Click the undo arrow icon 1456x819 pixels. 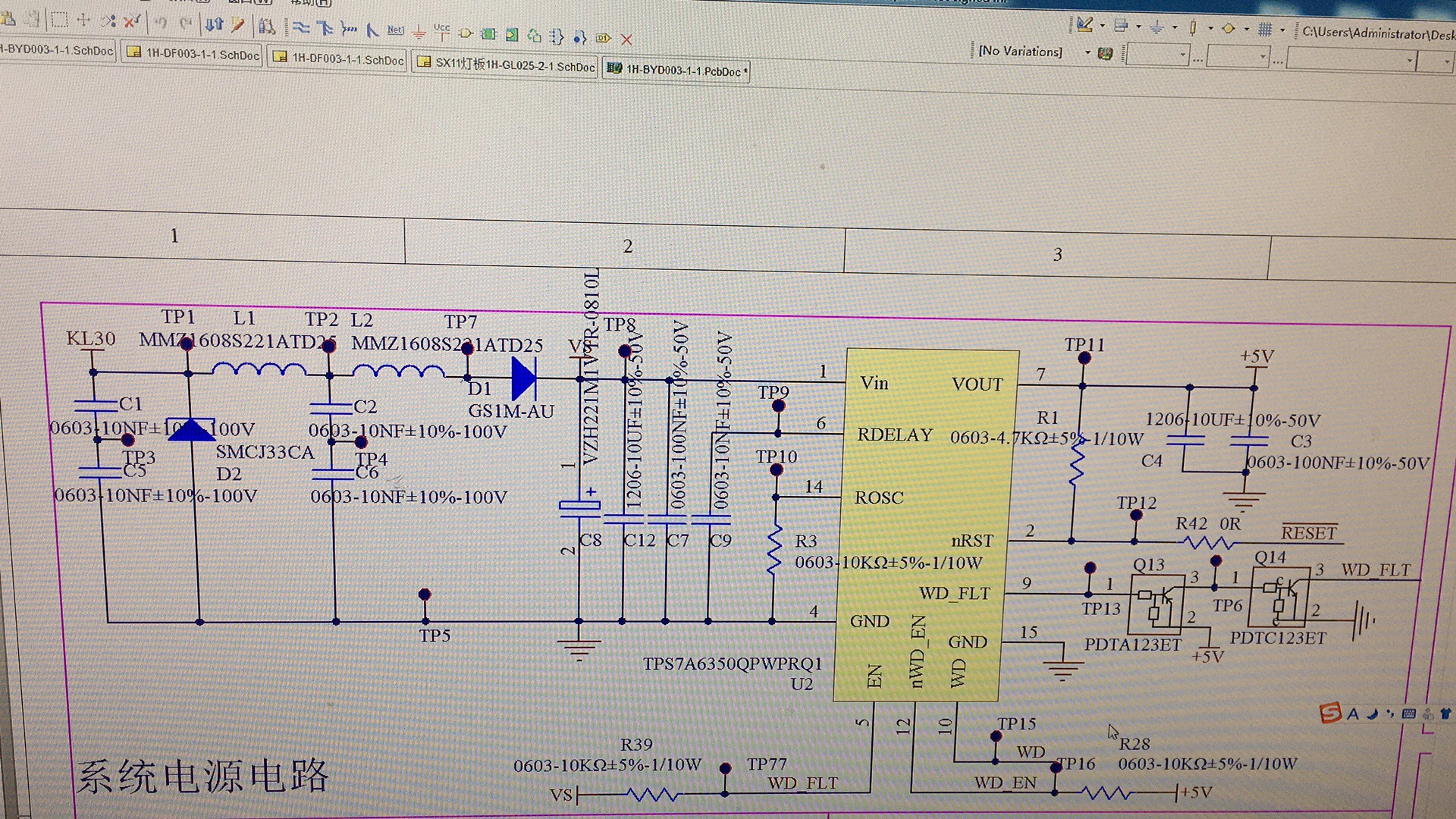161,23
